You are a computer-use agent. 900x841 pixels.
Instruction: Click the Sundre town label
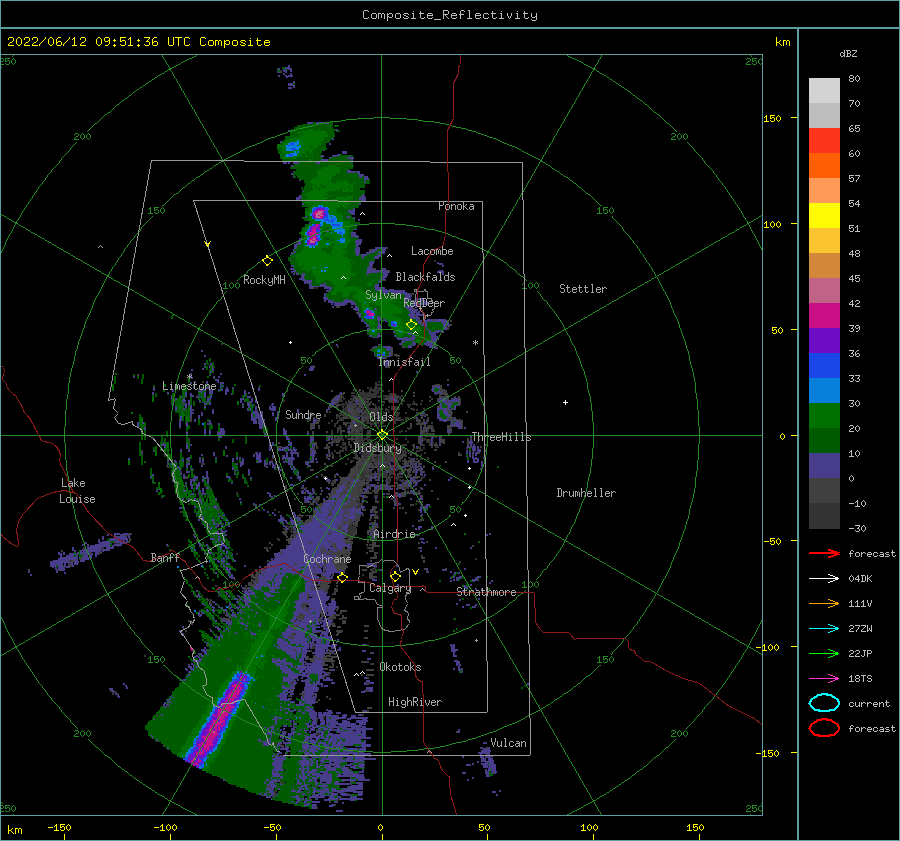(x=303, y=414)
